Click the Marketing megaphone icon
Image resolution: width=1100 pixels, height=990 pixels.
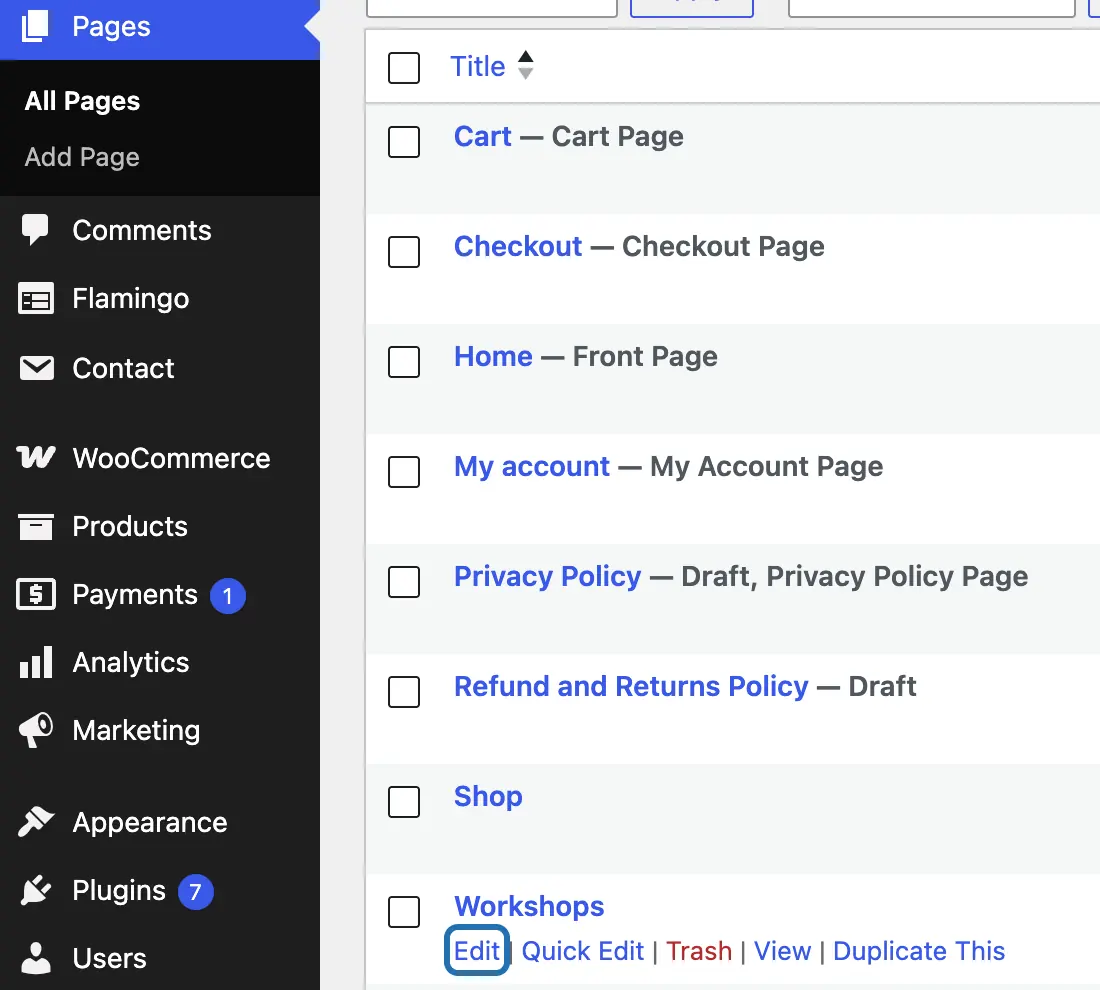(x=36, y=730)
